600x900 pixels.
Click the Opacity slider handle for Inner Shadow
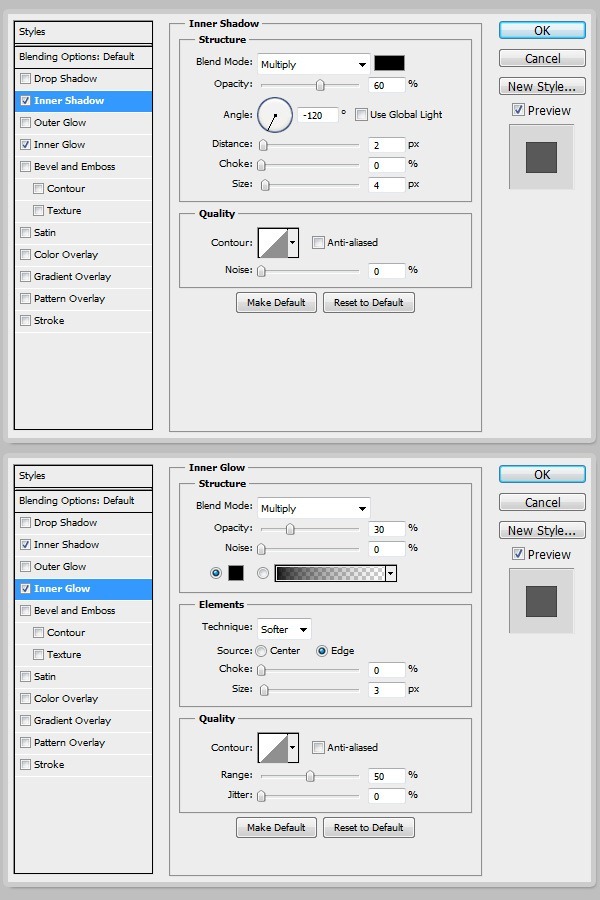[320, 86]
